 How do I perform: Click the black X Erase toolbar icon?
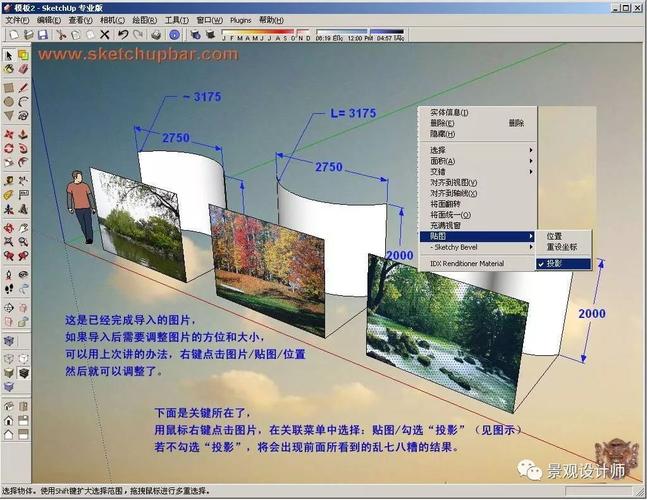(105, 35)
